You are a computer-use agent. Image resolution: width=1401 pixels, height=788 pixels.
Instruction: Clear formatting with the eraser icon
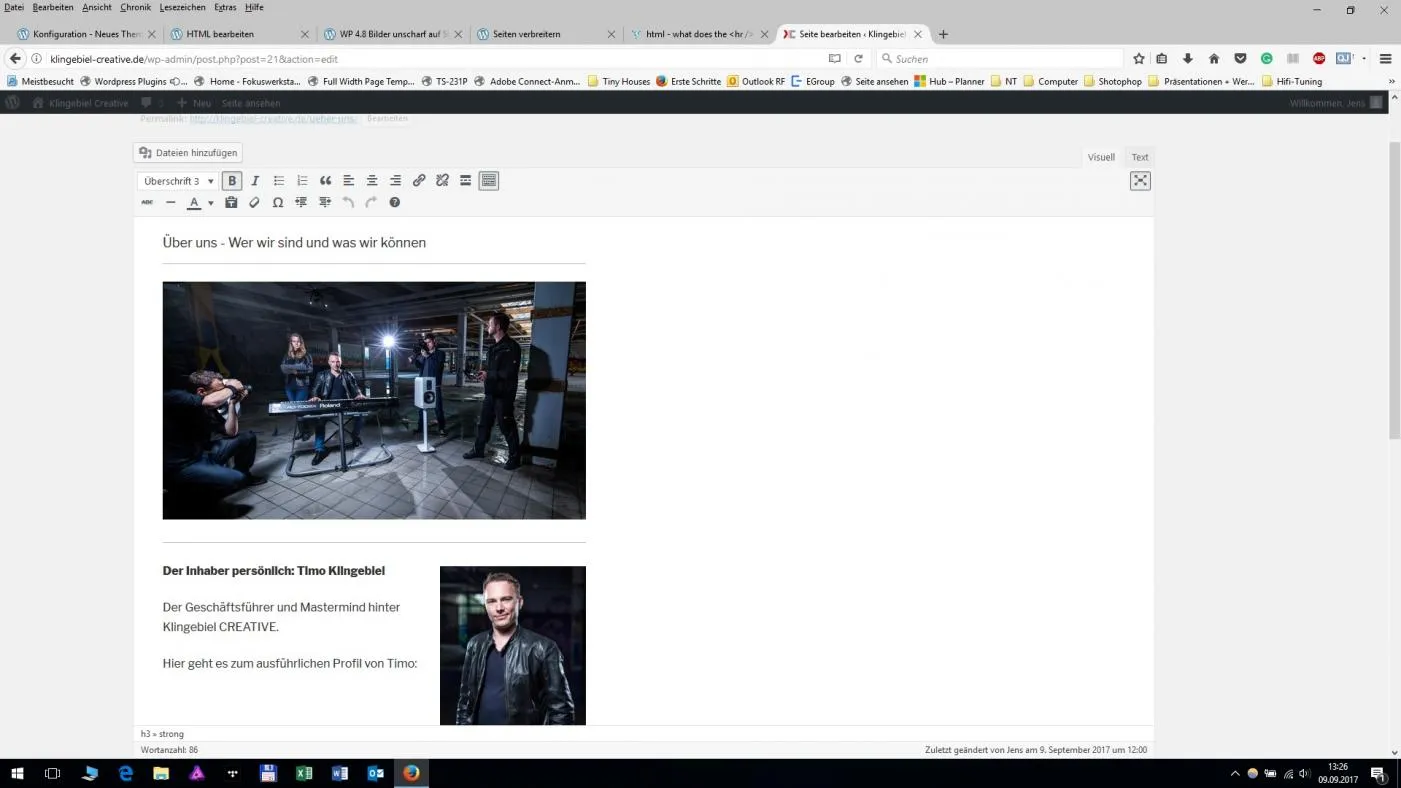click(254, 203)
